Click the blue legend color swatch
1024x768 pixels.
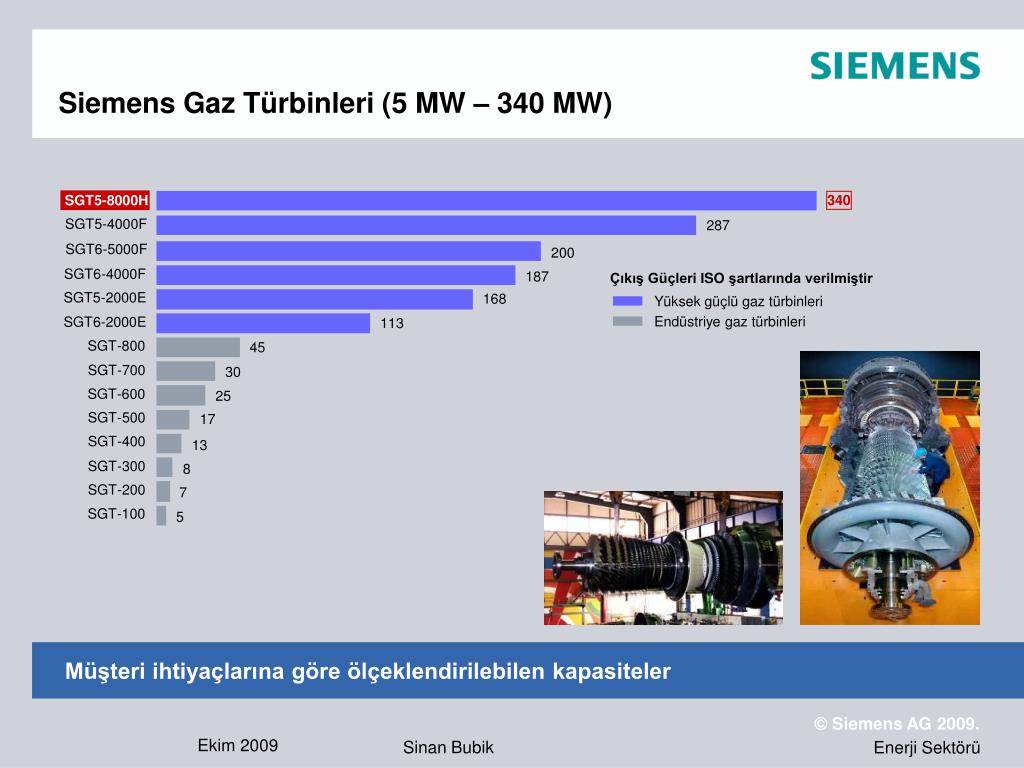tap(628, 301)
